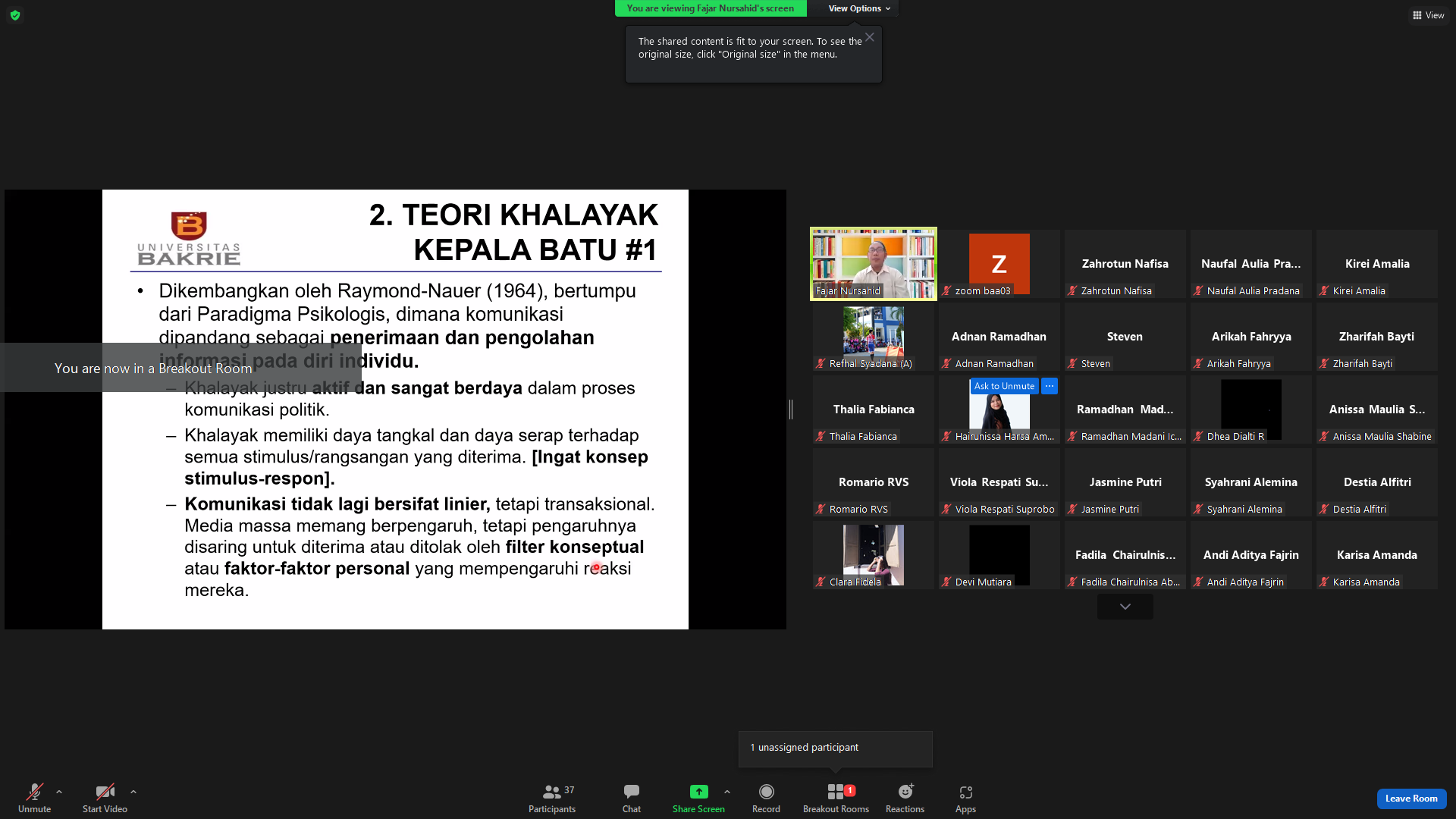
Task: Select Romario RVS's participant tile
Action: [x=874, y=482]
